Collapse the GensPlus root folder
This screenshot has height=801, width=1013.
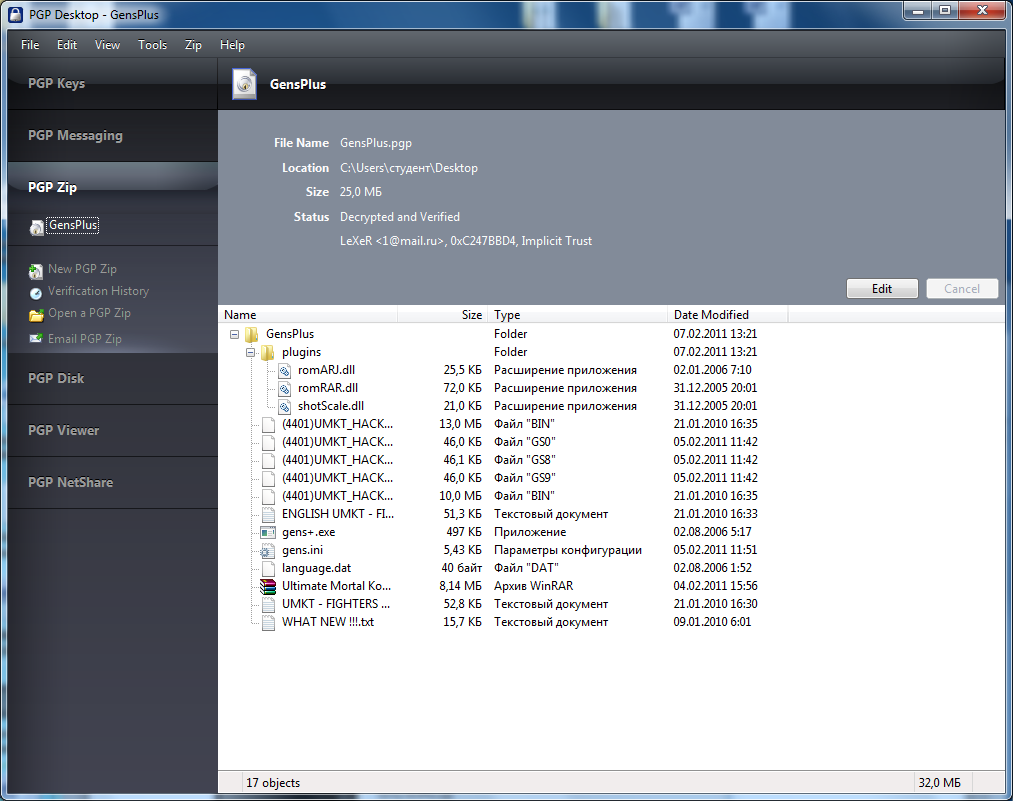click(x=235, y=335)
